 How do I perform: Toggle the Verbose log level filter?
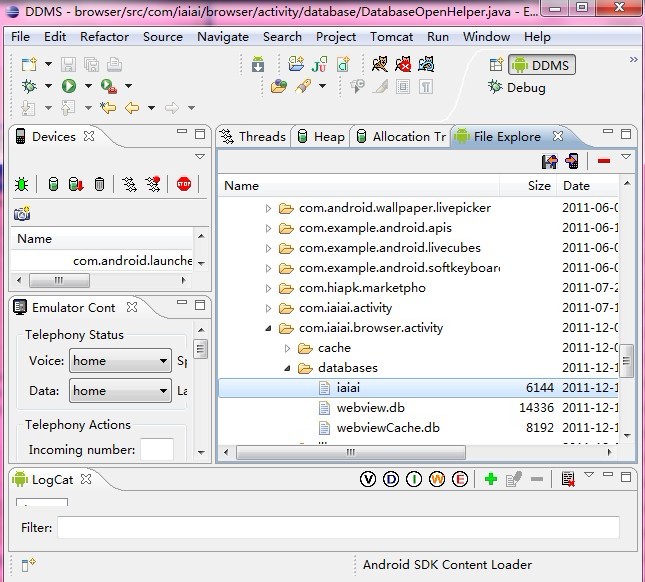tap(368, 480)
